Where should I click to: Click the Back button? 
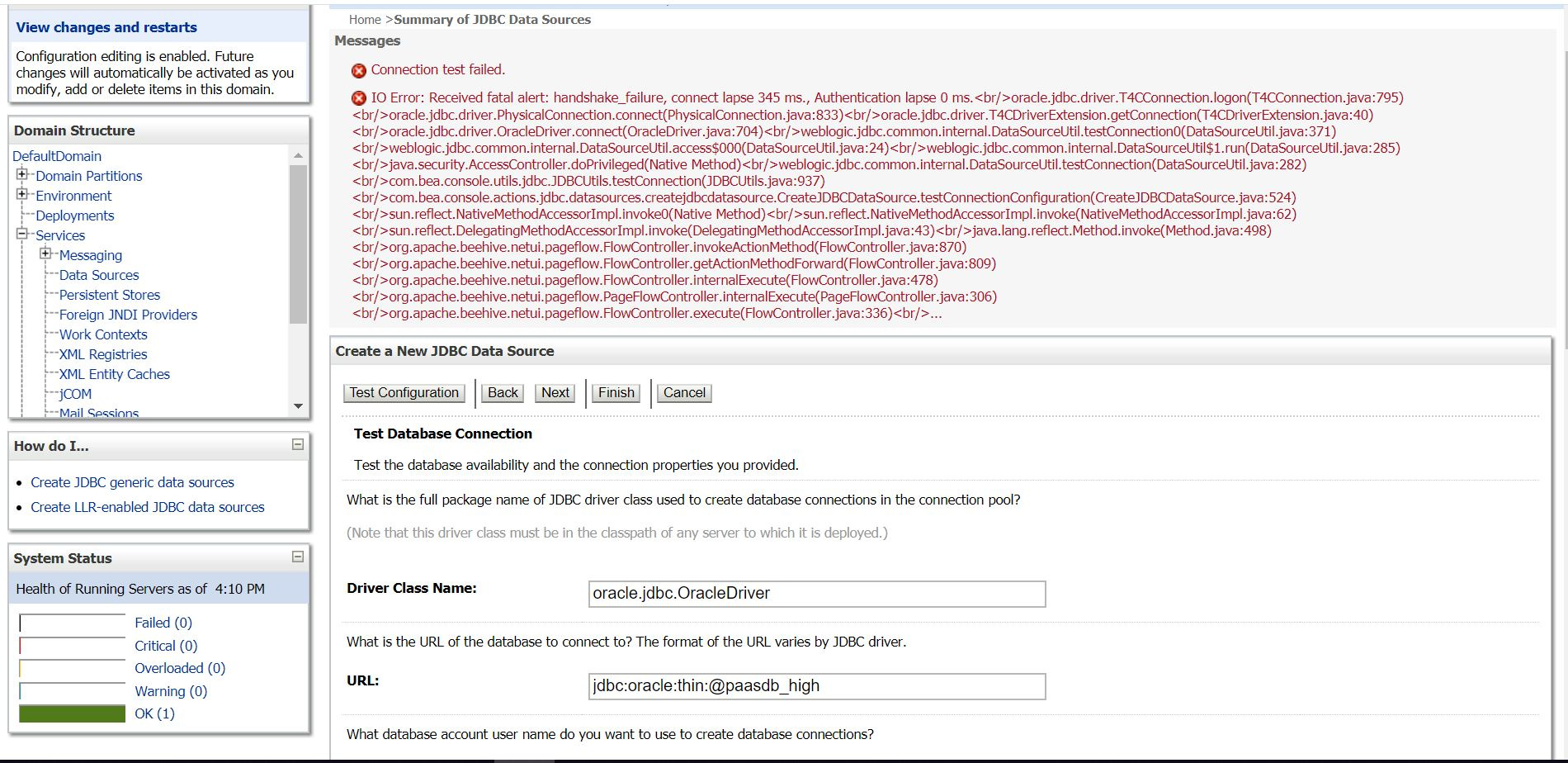(503, 393)
